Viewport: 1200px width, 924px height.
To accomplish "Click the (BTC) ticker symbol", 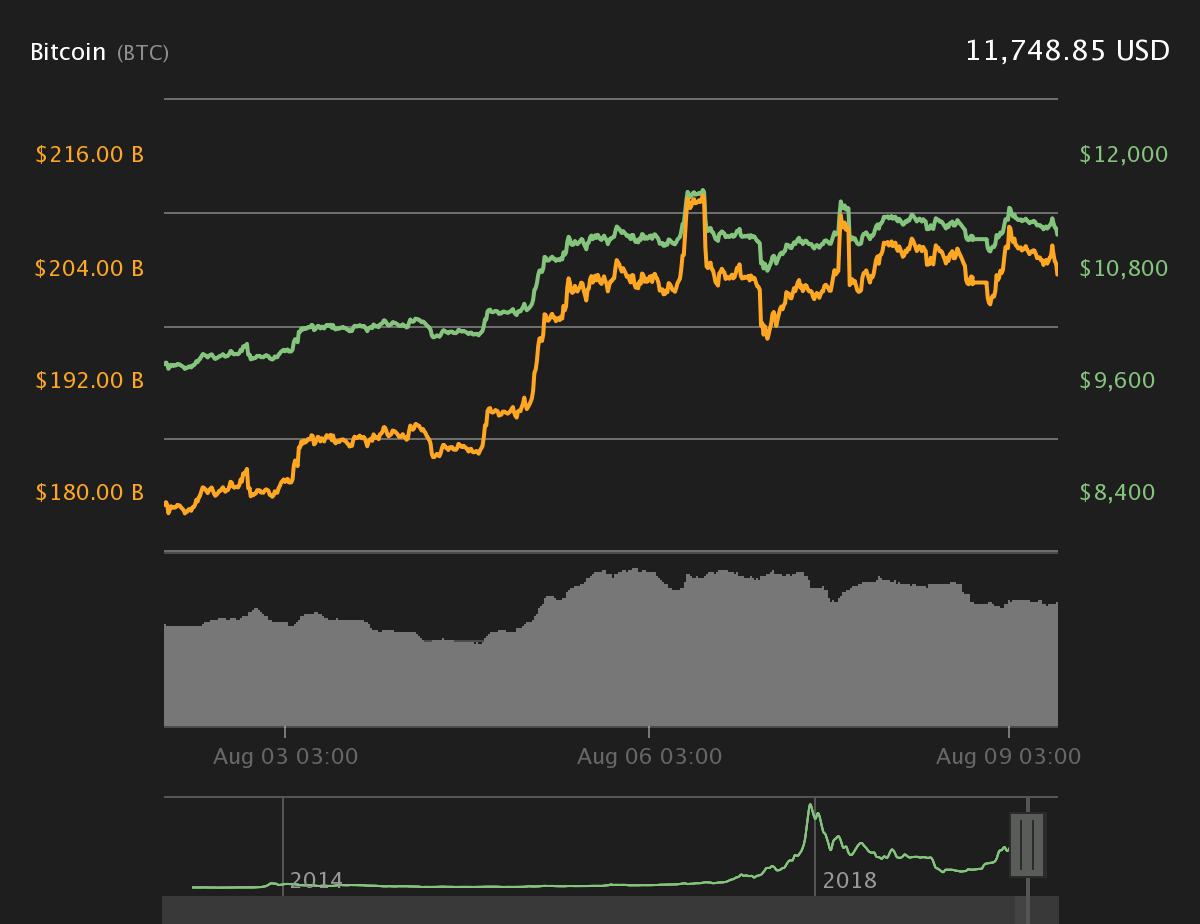I will point(143,53).
